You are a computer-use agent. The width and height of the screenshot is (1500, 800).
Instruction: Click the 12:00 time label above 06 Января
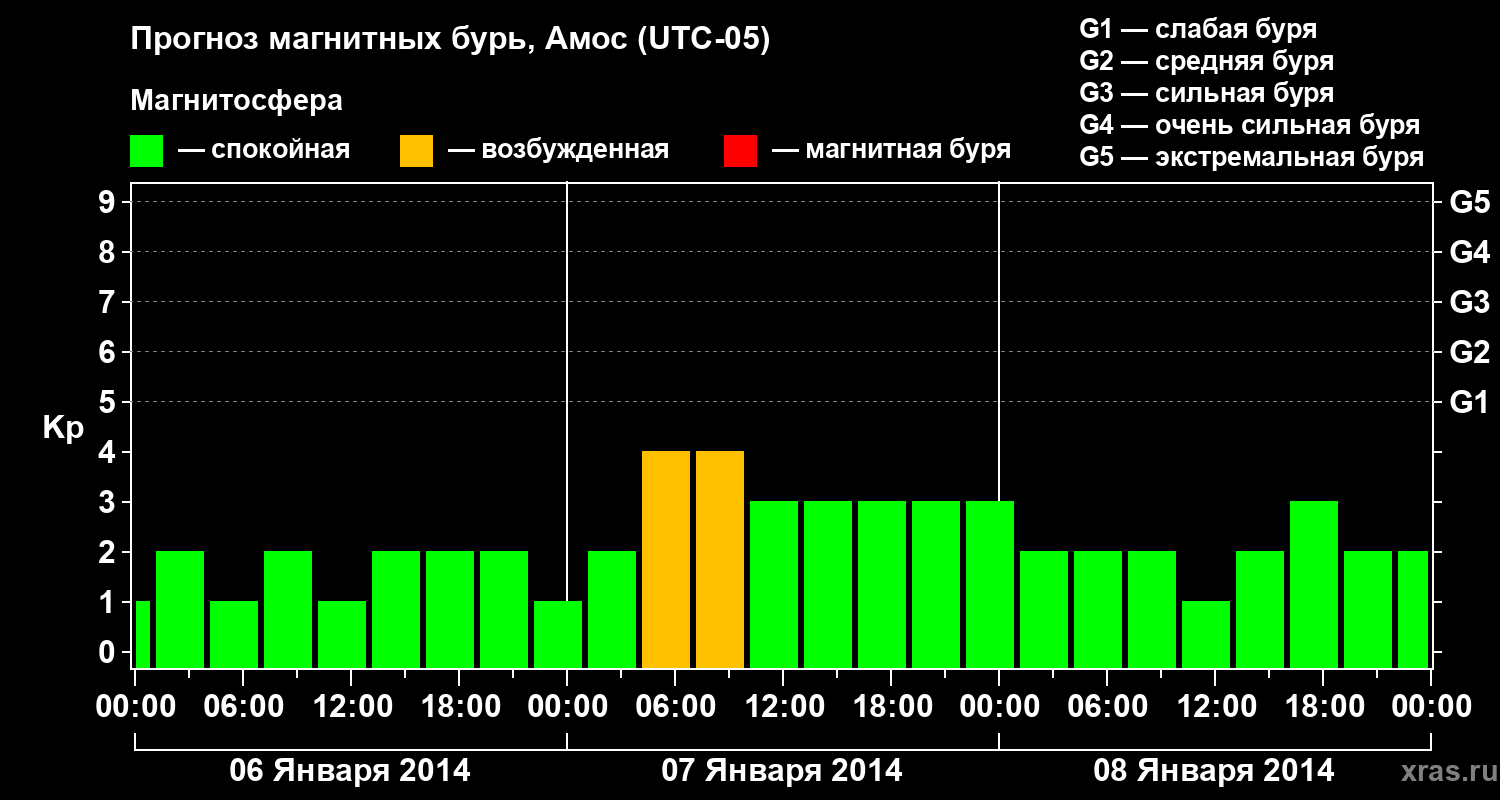click(x=351, y=707)
